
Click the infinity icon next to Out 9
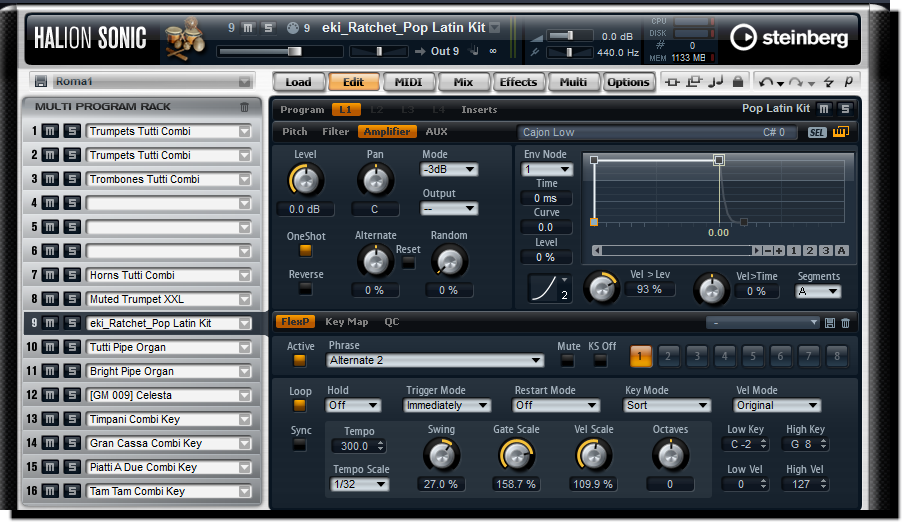tap(493, 51)
